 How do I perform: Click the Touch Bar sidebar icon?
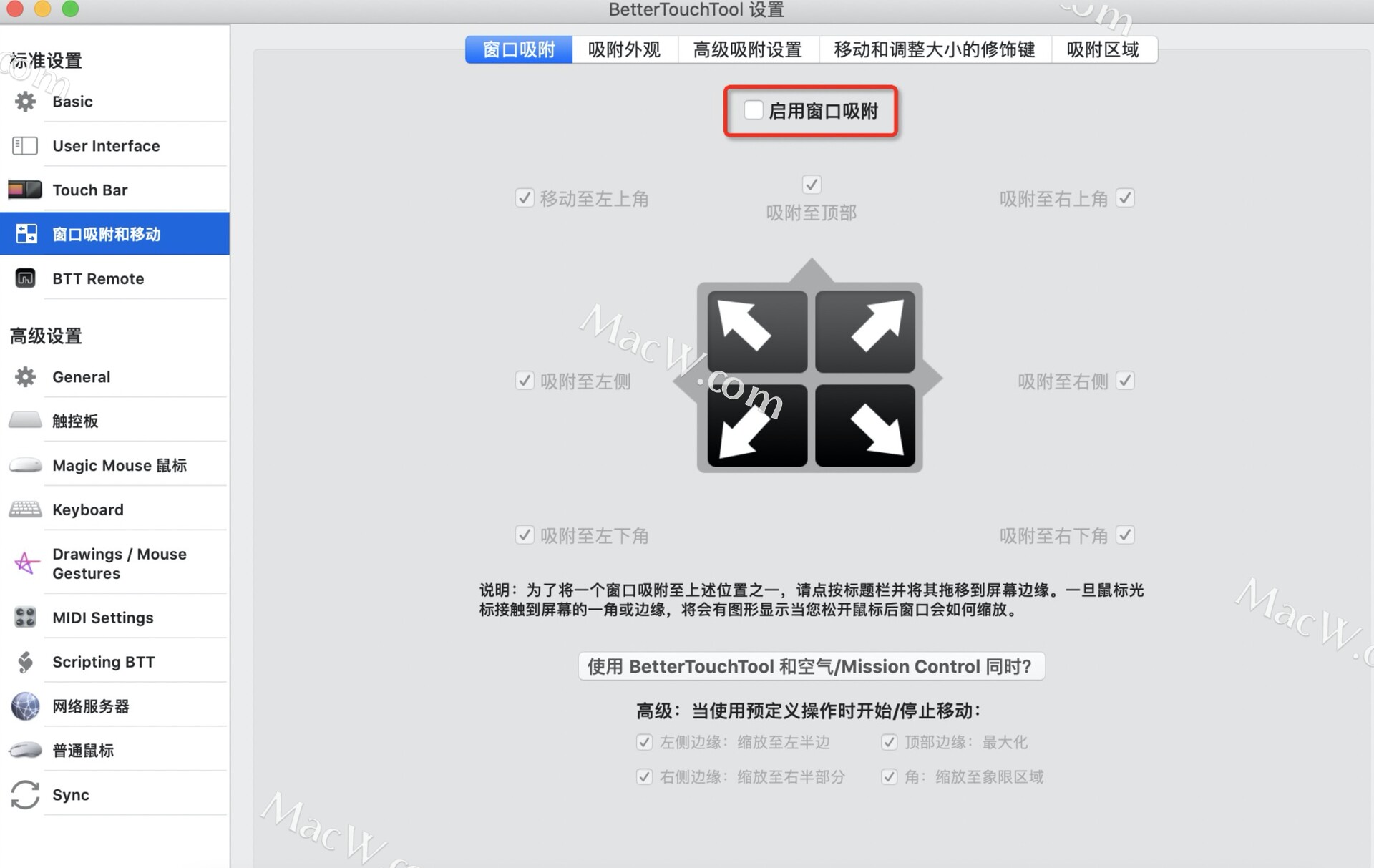(25, 190)
